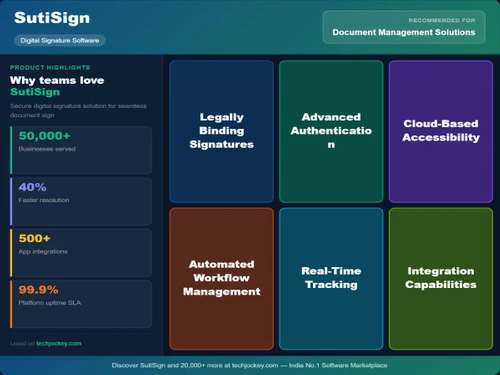The height and width of the screenshot is (375, 500).
Task: Click the Faster resolution caption
Action: [44, 200]
